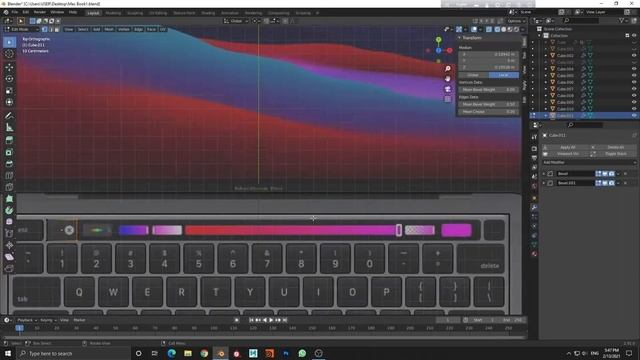Open the timeline Playback menu
The image size is (640, 360).
(27, 320)
